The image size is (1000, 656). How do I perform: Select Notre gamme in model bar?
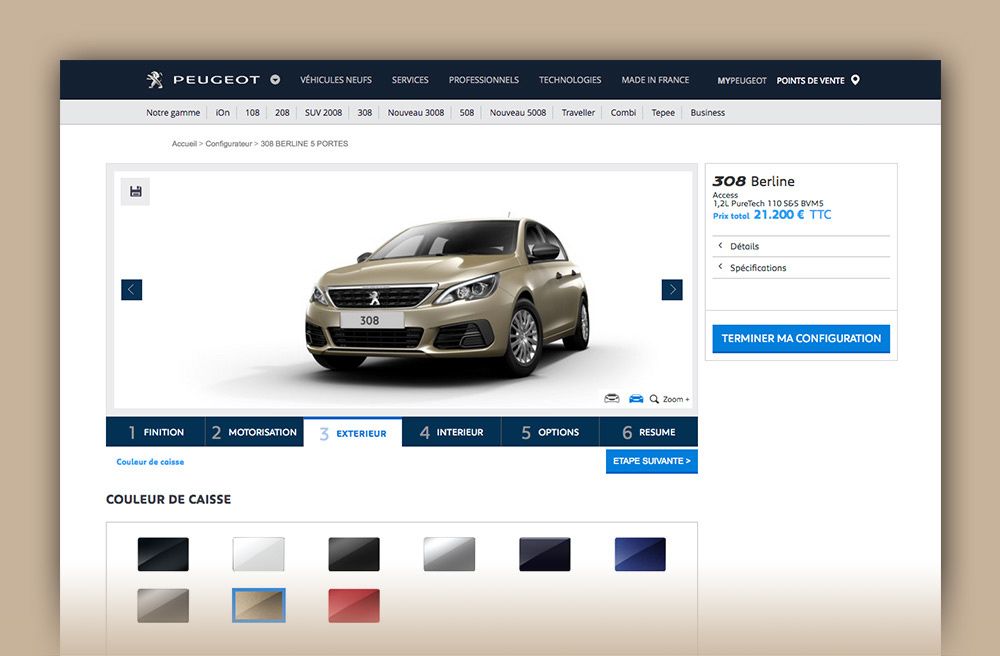tap(173, 113)
